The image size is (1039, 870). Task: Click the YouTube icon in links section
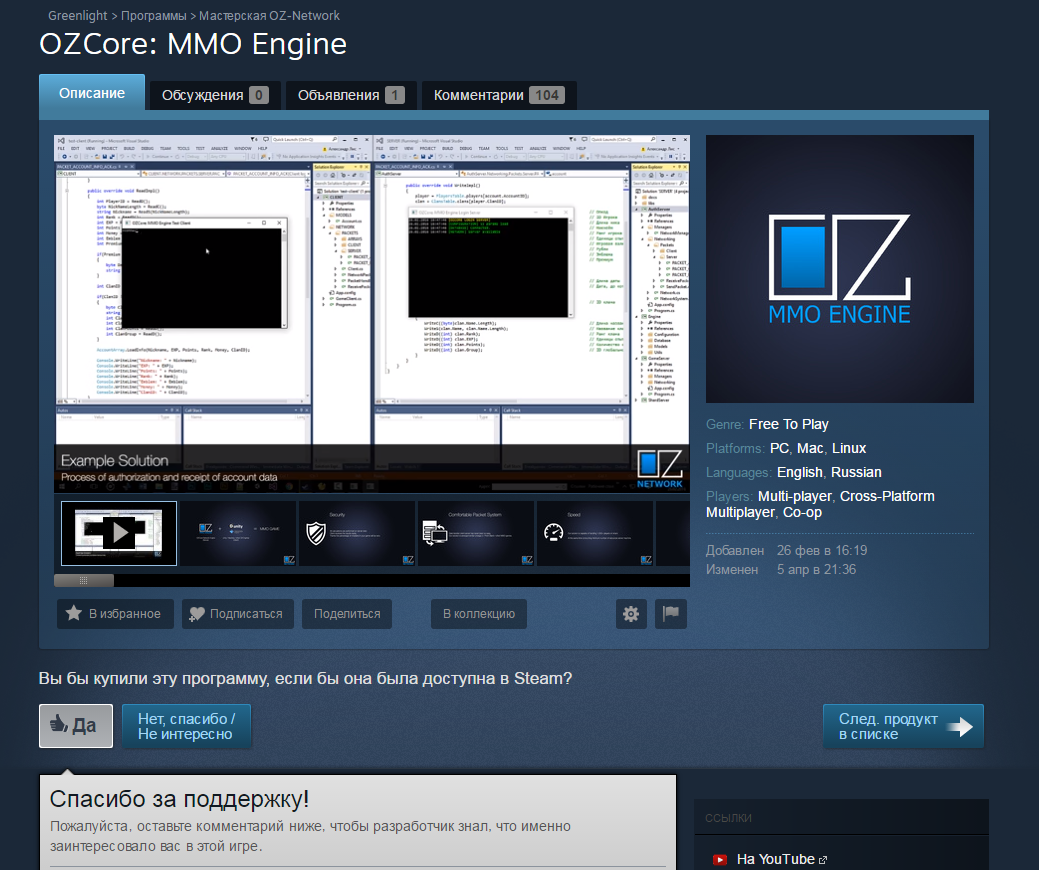[720, 859]
